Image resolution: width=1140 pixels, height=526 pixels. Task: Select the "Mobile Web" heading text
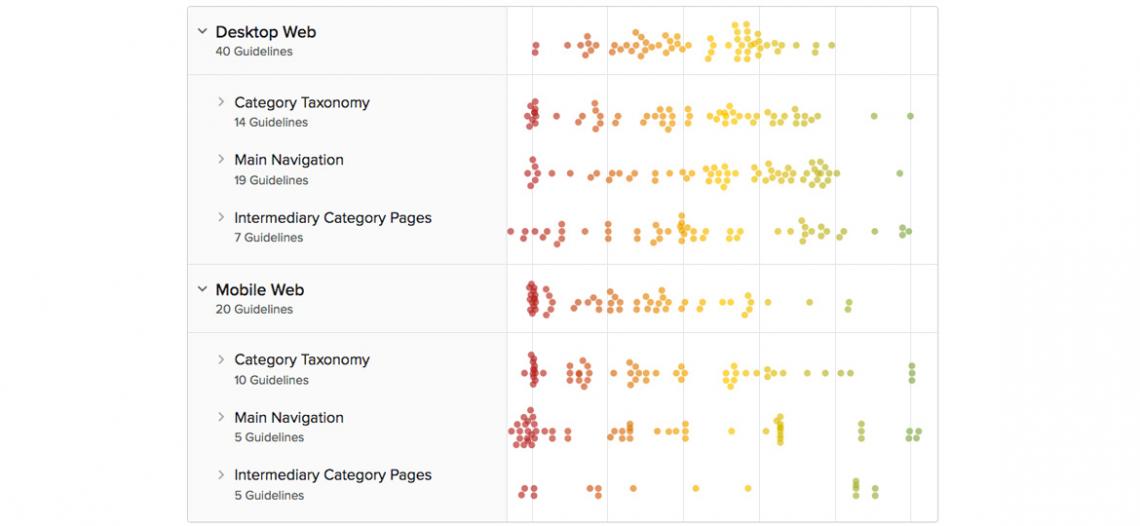[260, 290]
